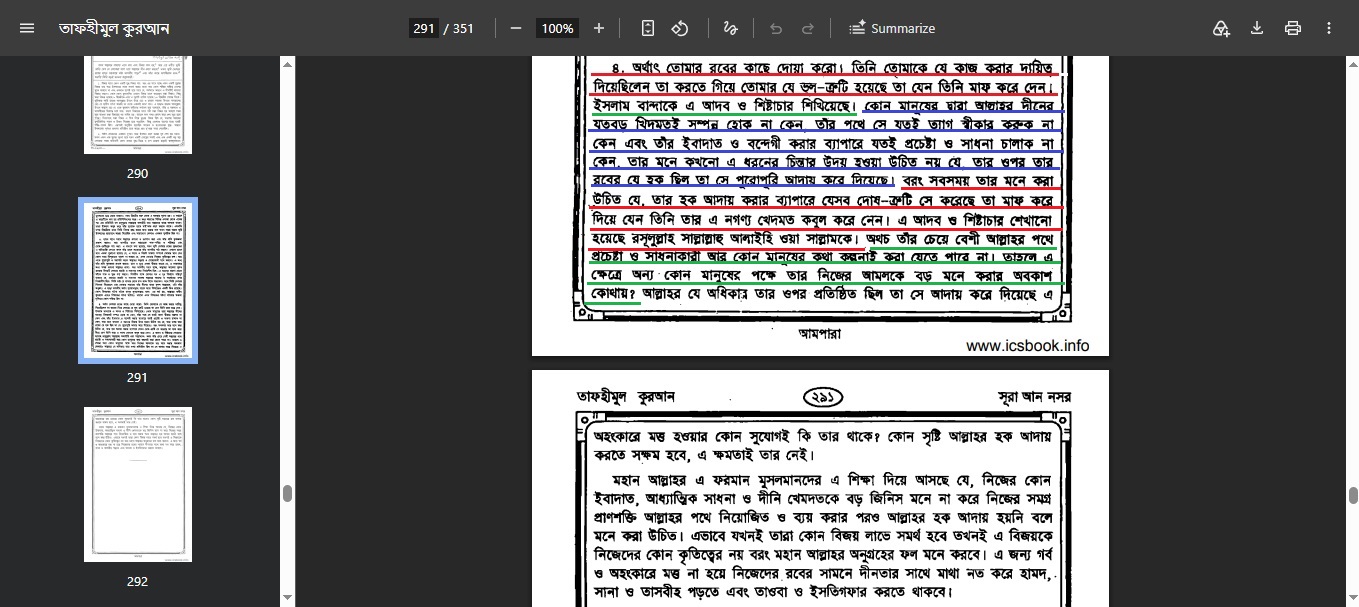The width and height of the screenshot is (1359, 607).
Task: Select the page 292 thumbnail
Action: click(138, 484)
